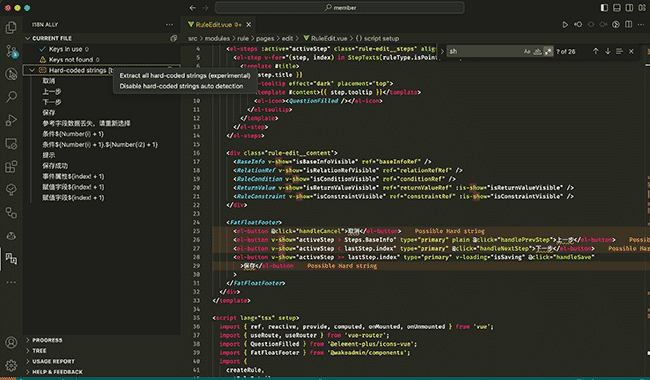Close the RuleEdit.vue tab
This screenshot has height=380, width=650.
[248, 24]
